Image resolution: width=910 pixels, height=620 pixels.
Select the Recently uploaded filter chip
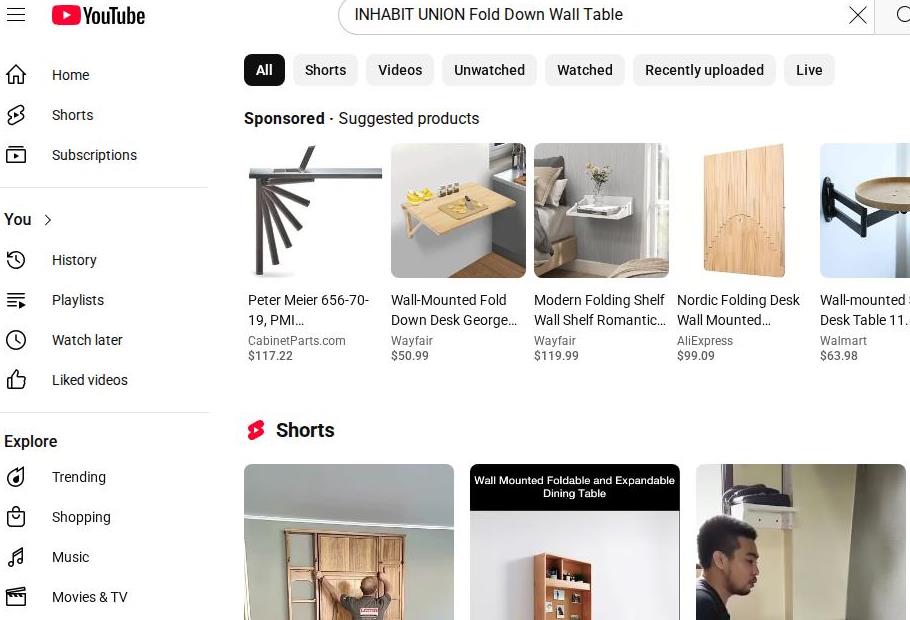(x=704, y=70)
